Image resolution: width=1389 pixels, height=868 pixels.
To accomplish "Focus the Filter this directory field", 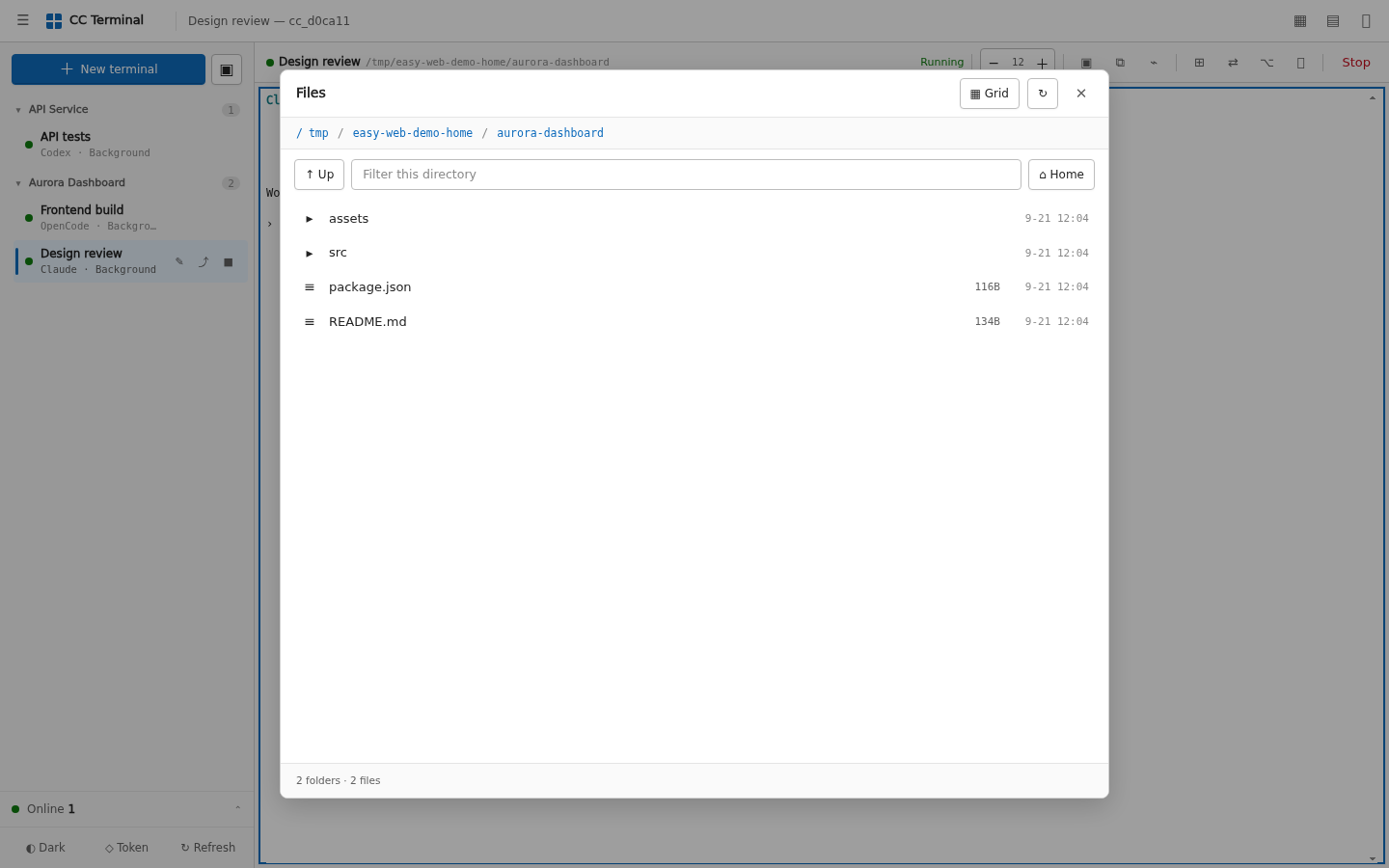I will point(686,175).
